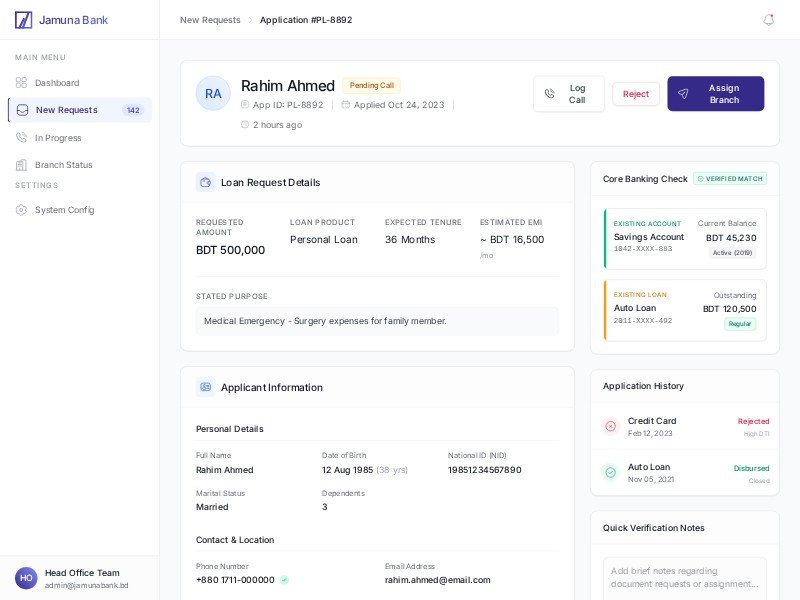The height and width of the screenshot is (600, 800).
Task: Click the phone number verified checkmark
Action: [284, 580]
